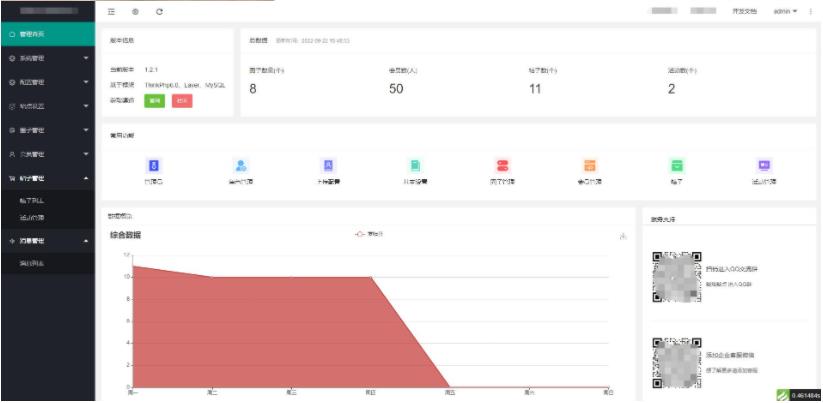
Task: Click the green button in version panel
Action: [154, 101]
